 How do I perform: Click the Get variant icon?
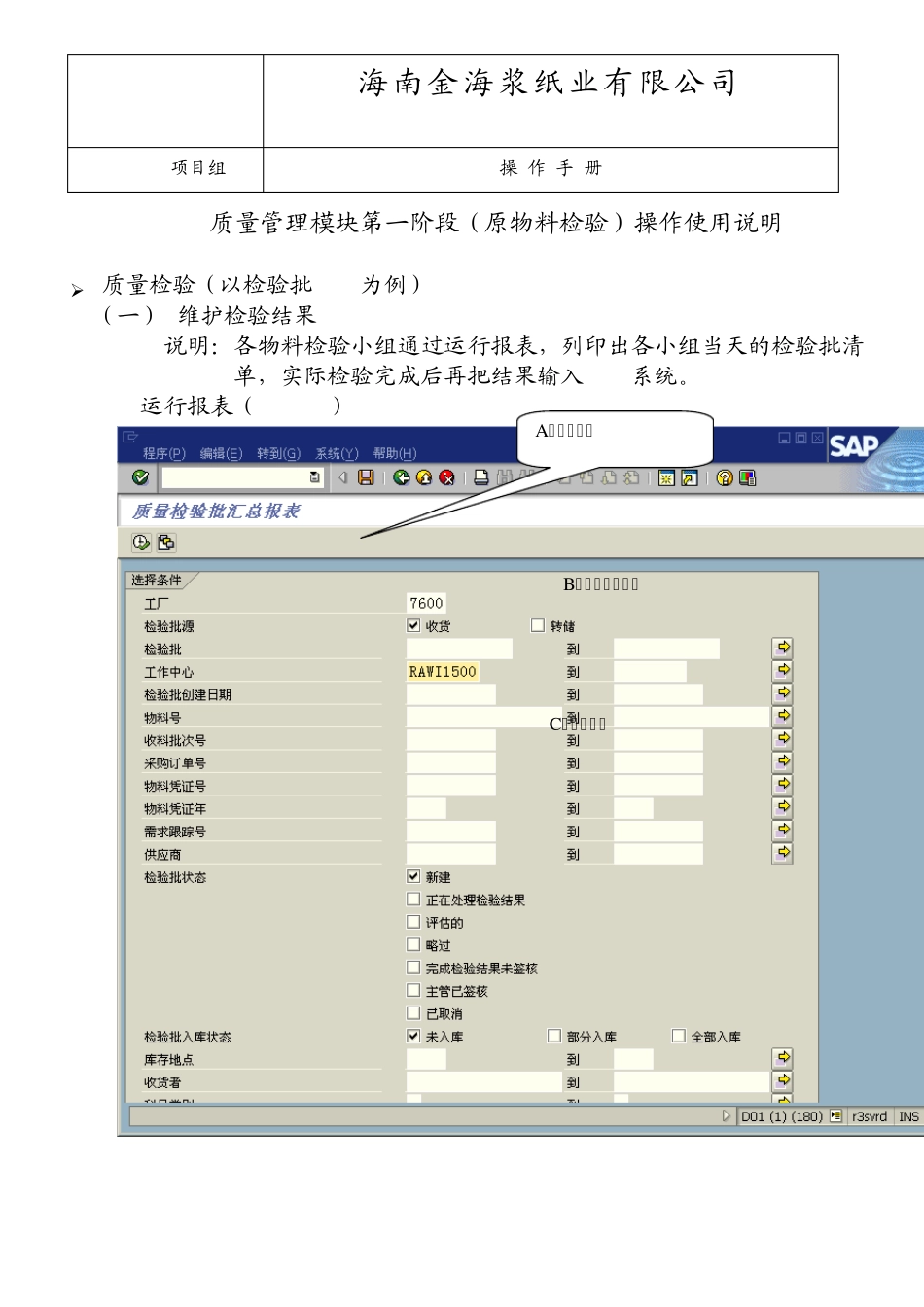[x=166, y=543]
